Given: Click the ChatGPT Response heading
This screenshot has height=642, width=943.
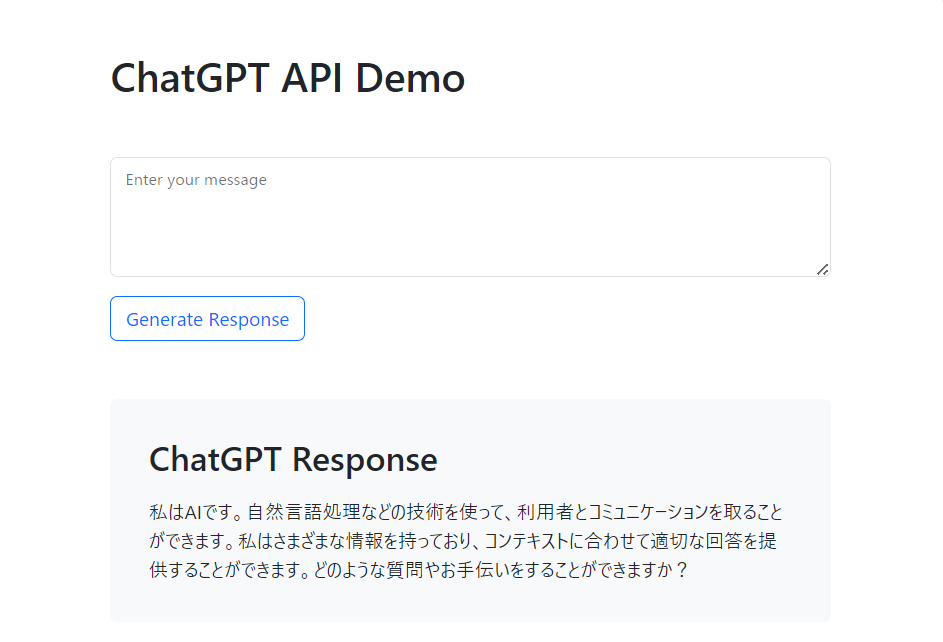Looking at the screenshot, I should click(292, 460).
